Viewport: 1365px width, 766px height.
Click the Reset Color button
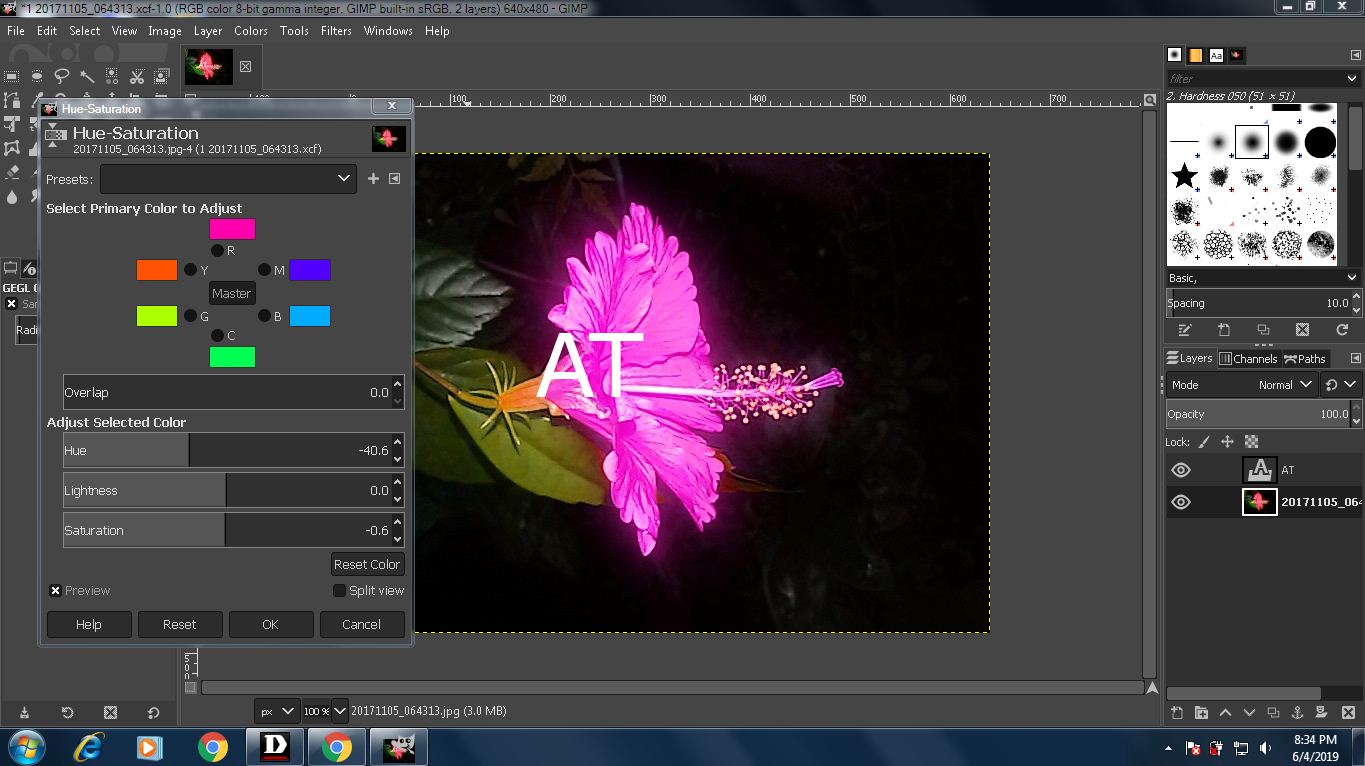coord(367,564)
